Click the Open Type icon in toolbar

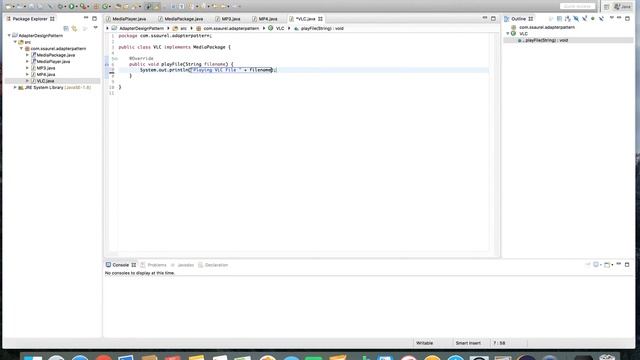click(x=118, y=6)
